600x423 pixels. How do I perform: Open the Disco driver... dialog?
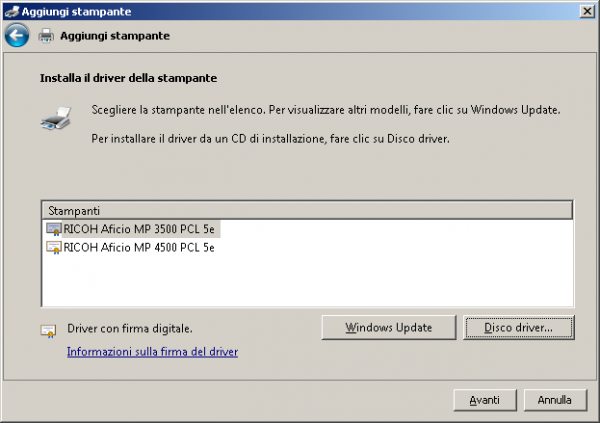point(520,327)
